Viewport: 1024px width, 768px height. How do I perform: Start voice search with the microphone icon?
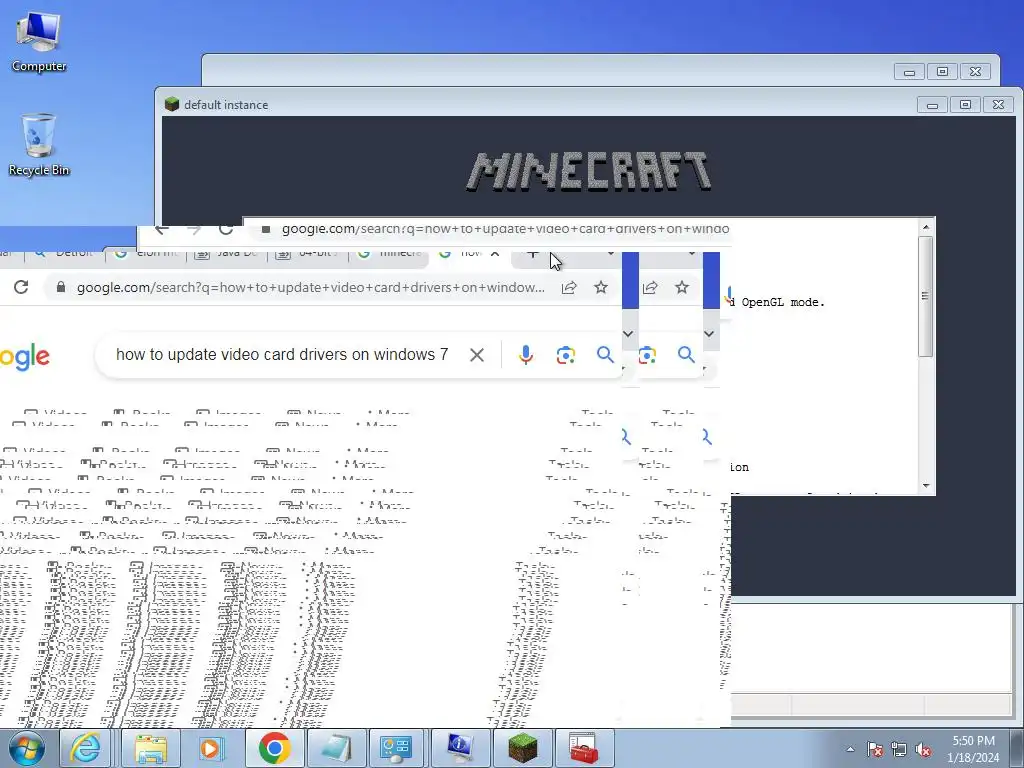526,355
